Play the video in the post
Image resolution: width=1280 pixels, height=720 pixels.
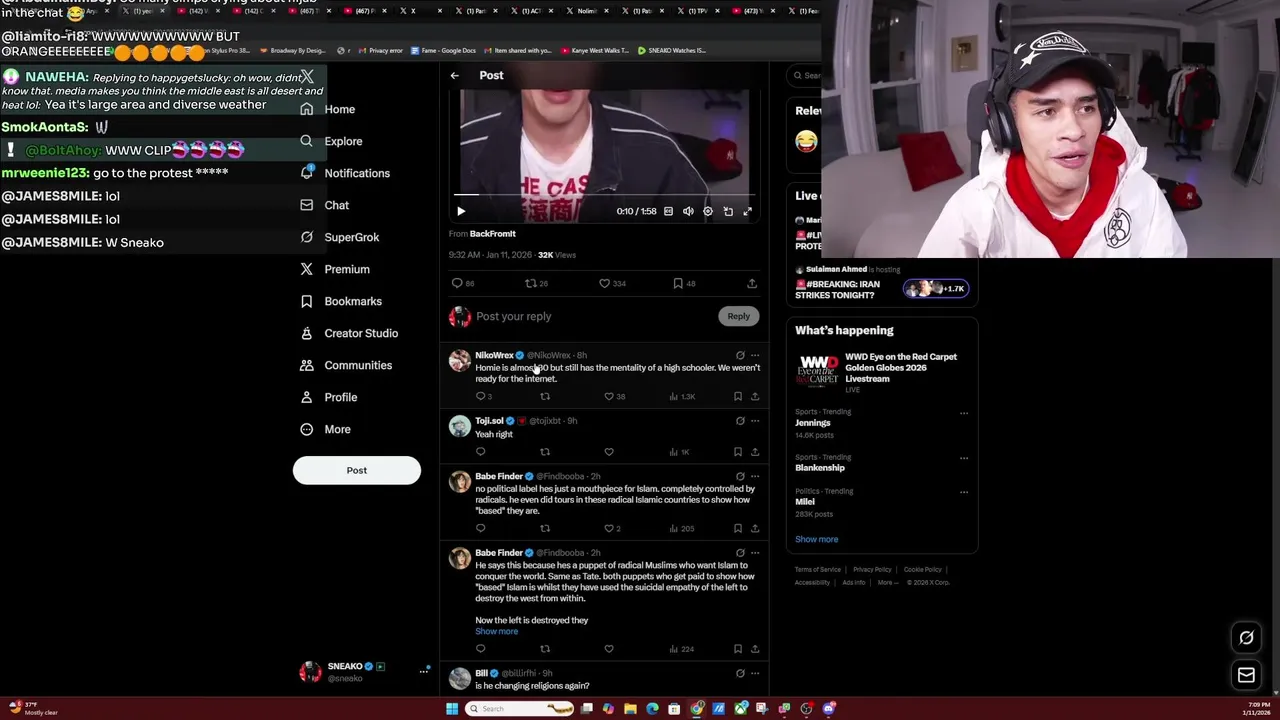461,211
